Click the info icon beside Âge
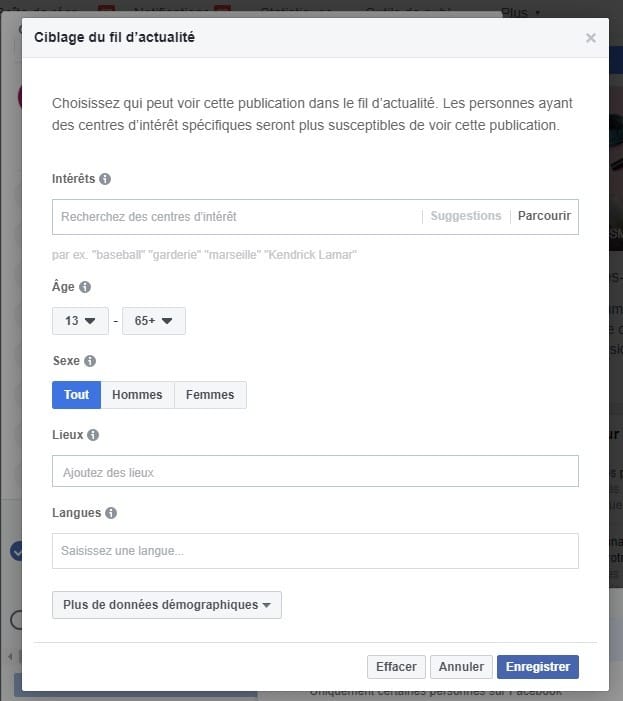 tap(85, 287)
